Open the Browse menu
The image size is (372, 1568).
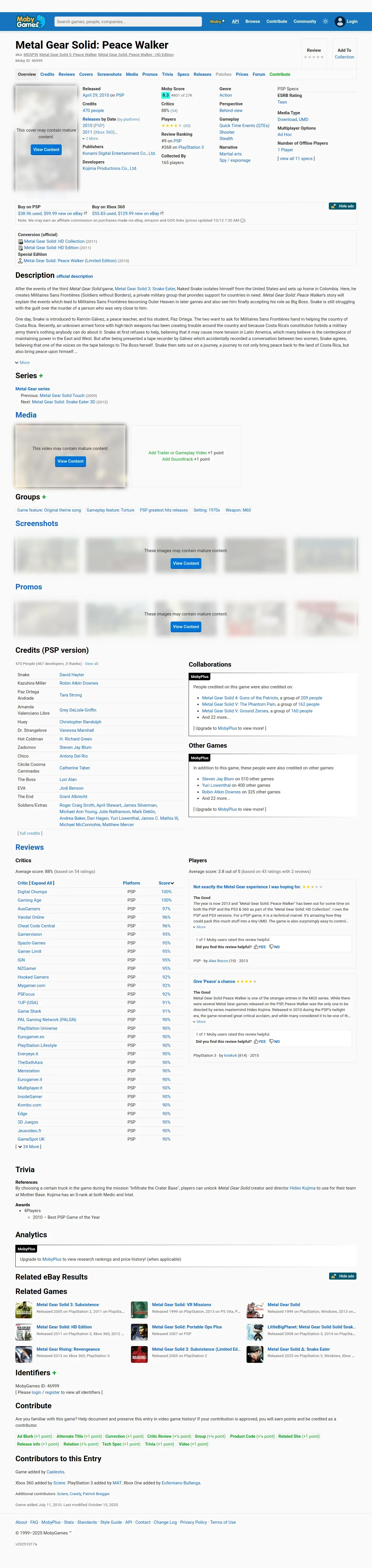click(x=252, y=21)
